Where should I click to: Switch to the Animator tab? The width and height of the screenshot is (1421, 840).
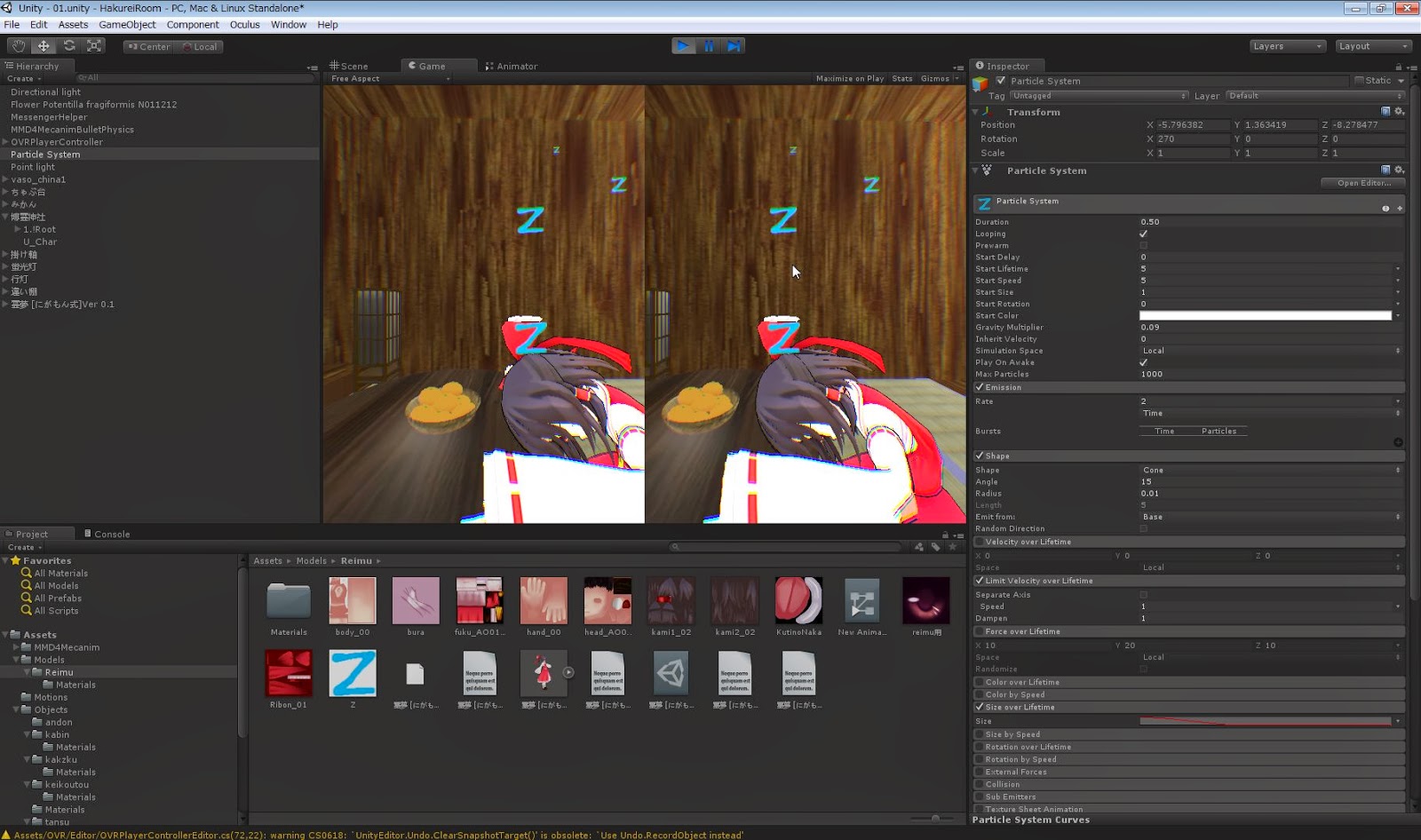click(512, 66)
